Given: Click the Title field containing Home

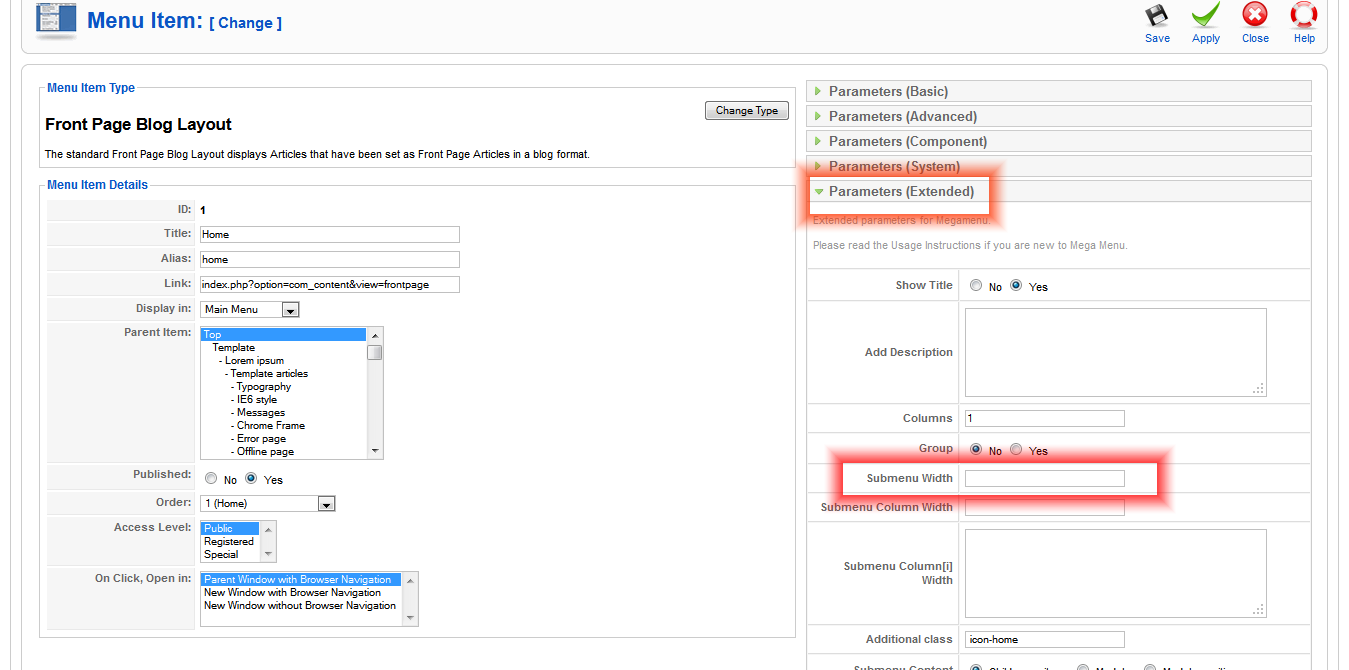Looking at the screenshot, I should pyautogui.click(x=330, y=234).
